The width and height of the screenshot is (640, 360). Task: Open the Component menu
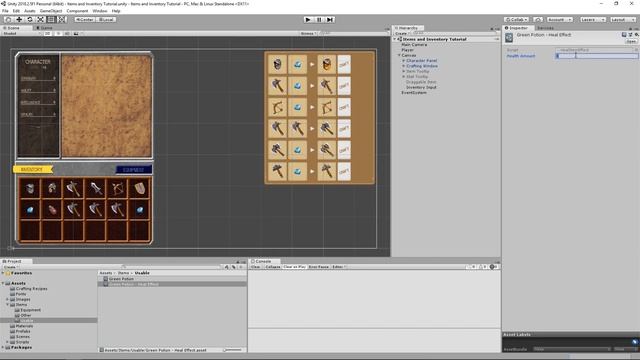click(x=77, y=11)
